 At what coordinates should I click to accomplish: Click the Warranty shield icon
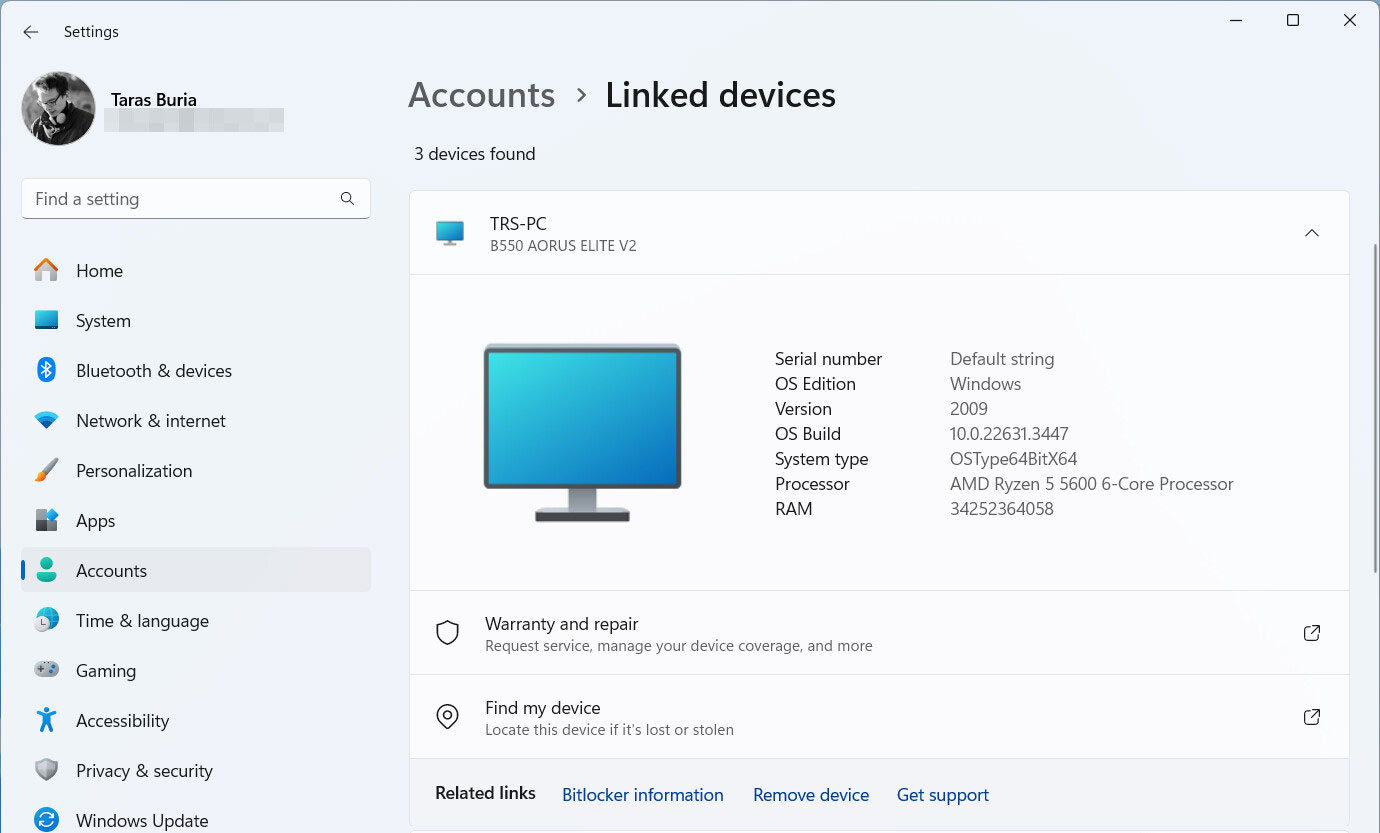(x=447, y=633)
